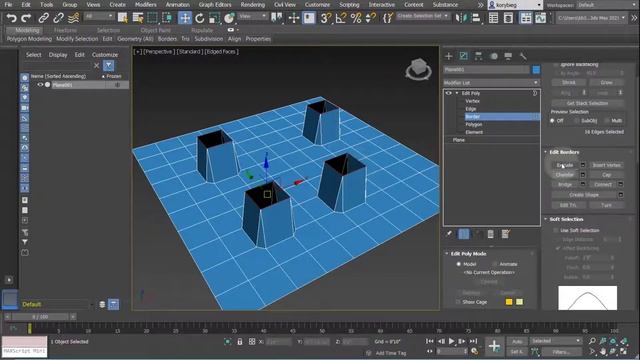
Task: Click the Get Stack Selection button
Action: coord(587,103)
